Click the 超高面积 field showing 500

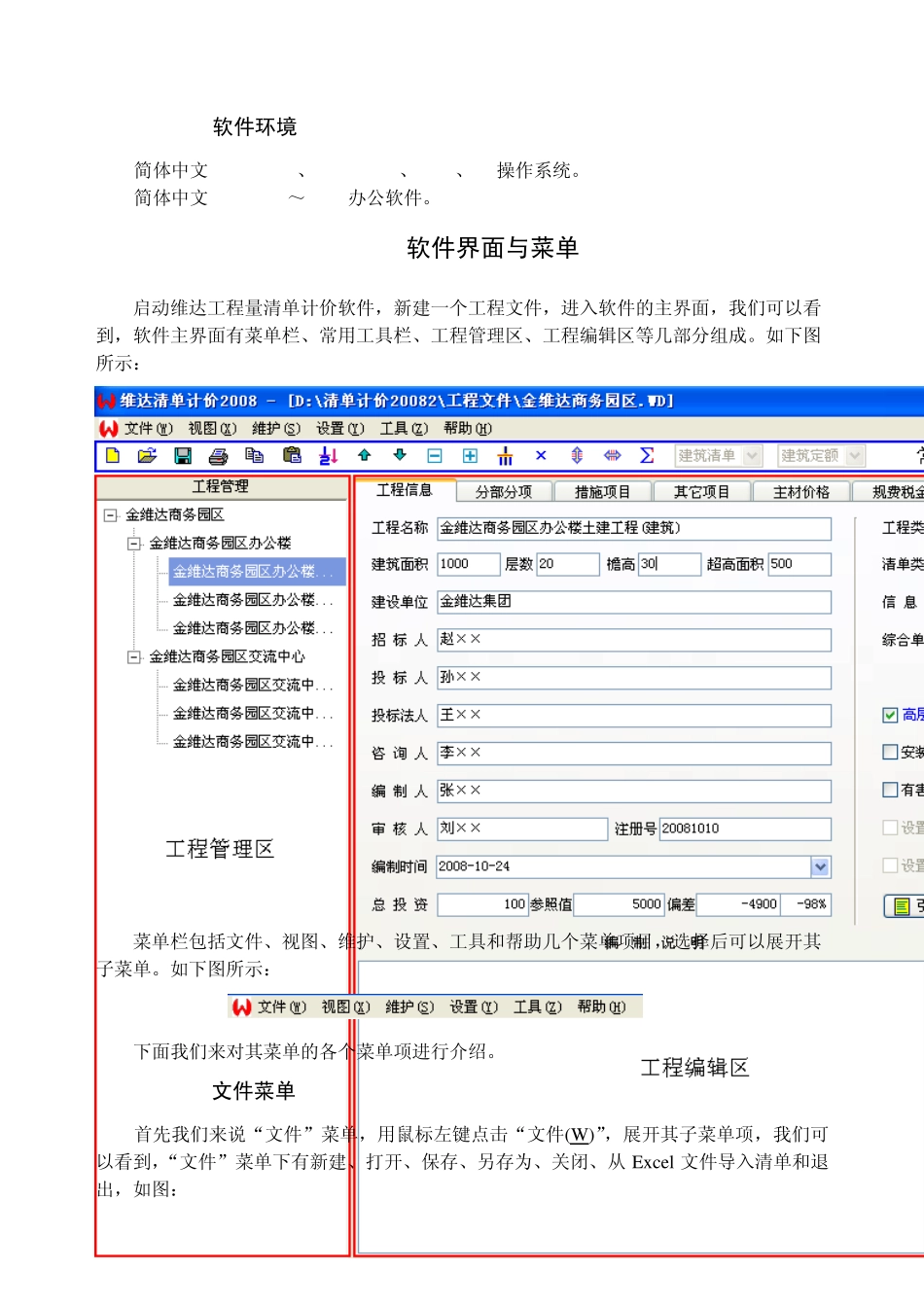800,564
